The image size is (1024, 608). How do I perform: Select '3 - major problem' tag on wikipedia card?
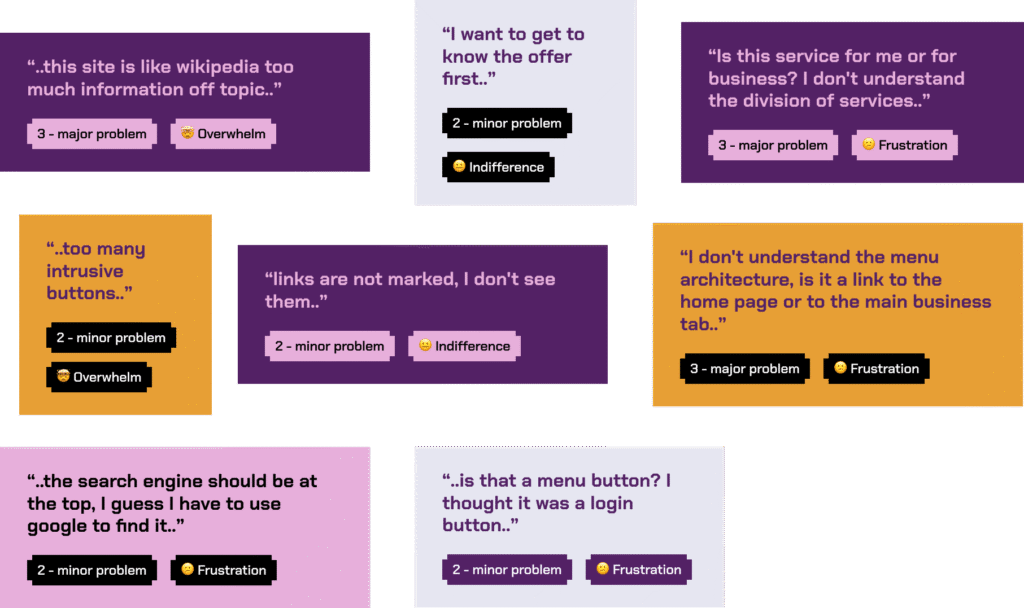[x=92, y=134]
